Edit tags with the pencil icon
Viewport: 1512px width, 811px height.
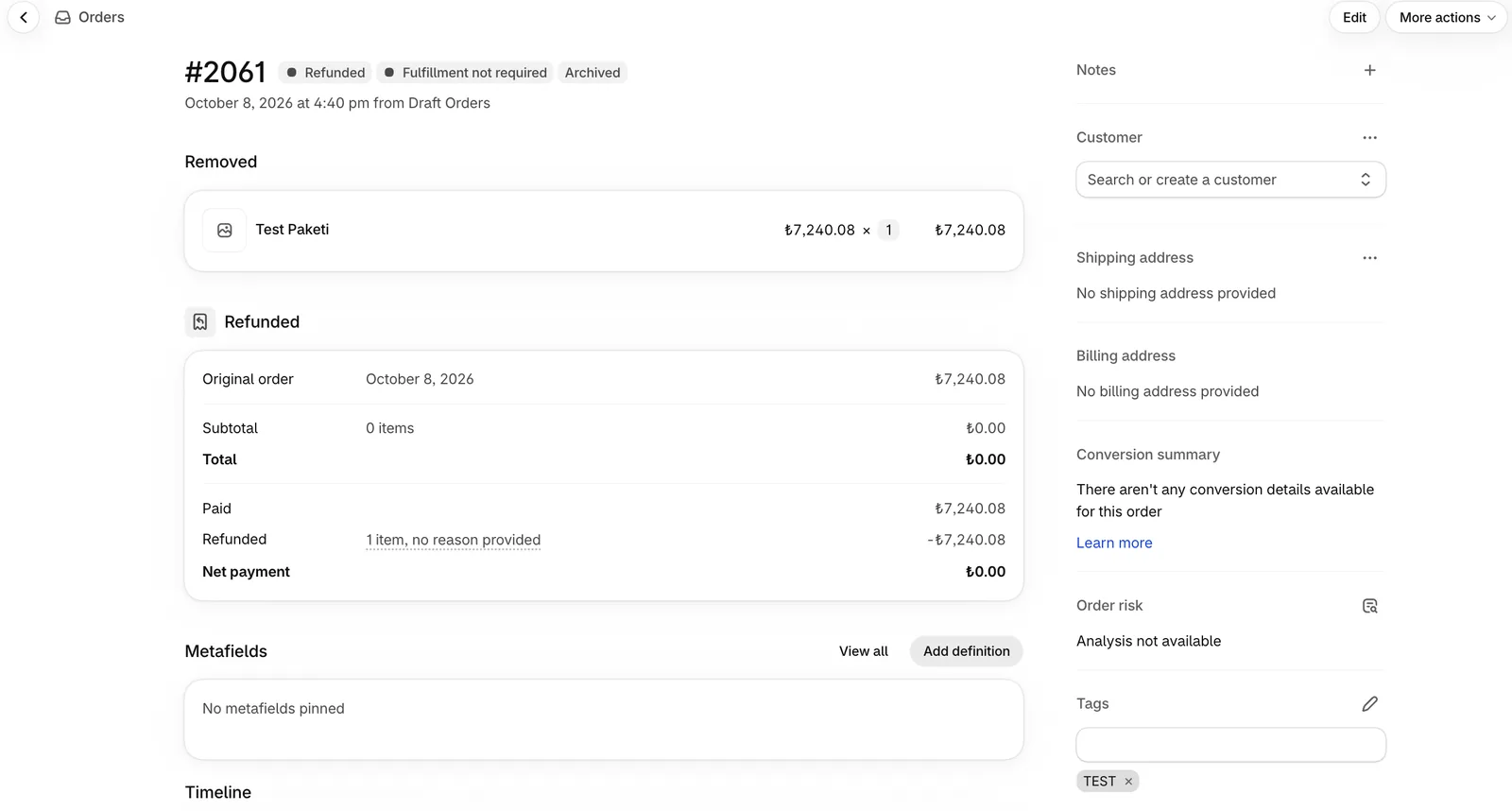(1369, 704)
